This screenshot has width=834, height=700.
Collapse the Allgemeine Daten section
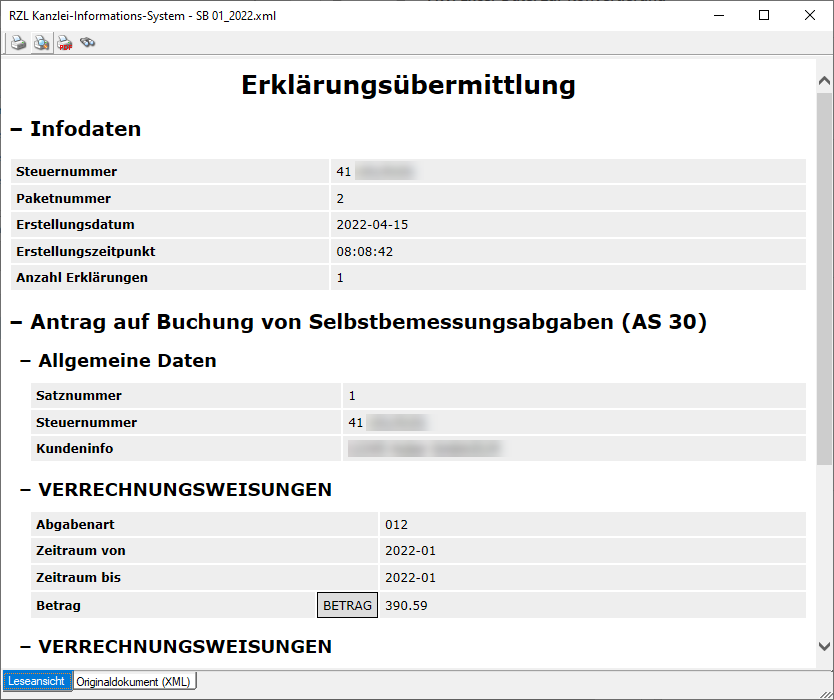tap(26, 361)
